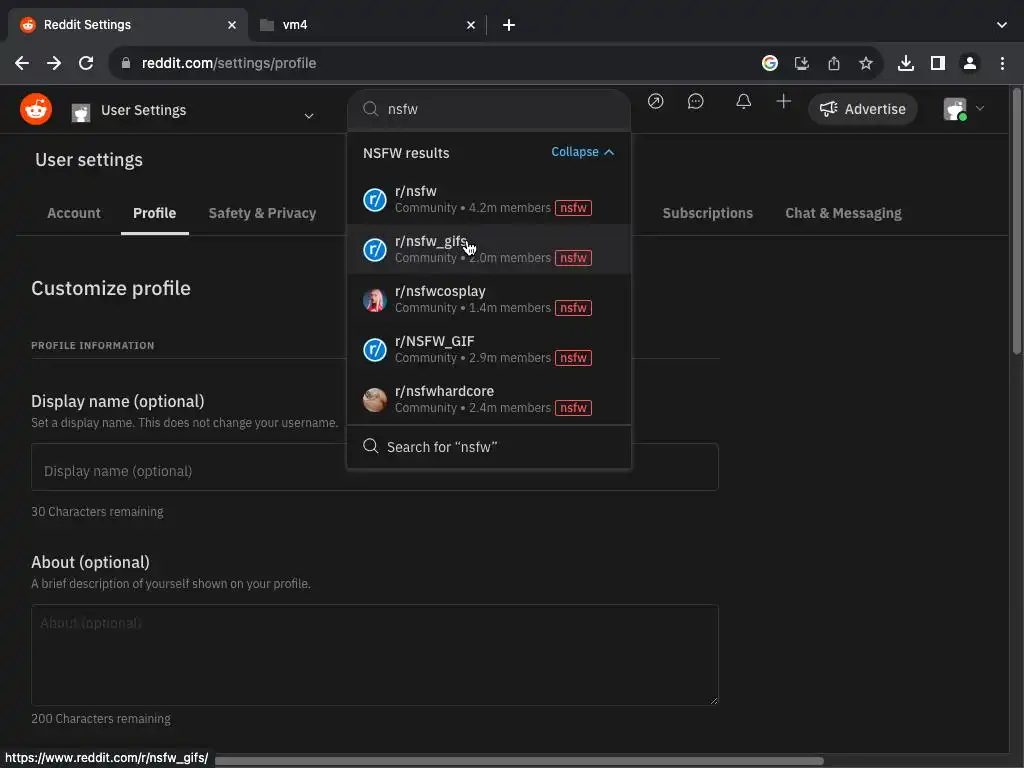Click the r/NSFW_GIF community icon
1024x768 pixels.
[375, 349]
